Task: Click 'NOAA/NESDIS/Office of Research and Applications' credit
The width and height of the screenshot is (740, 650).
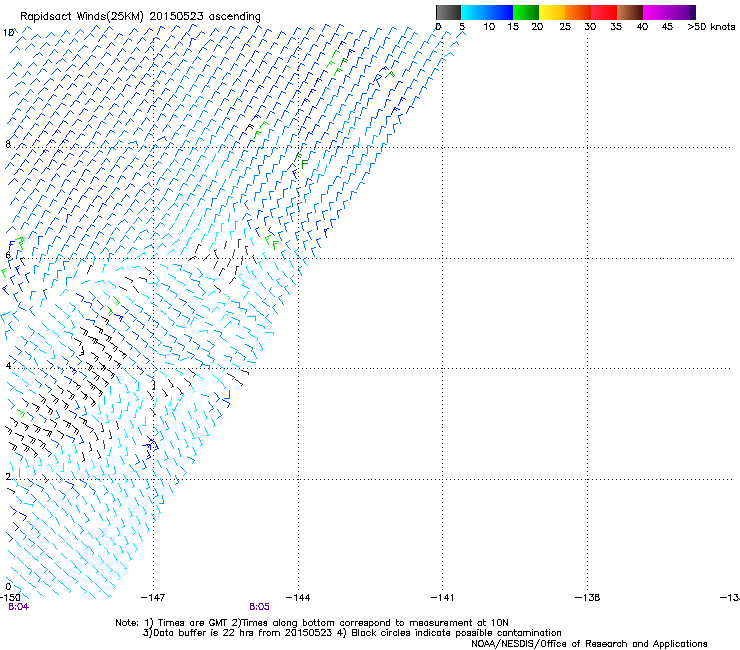Action: [589, 644]
